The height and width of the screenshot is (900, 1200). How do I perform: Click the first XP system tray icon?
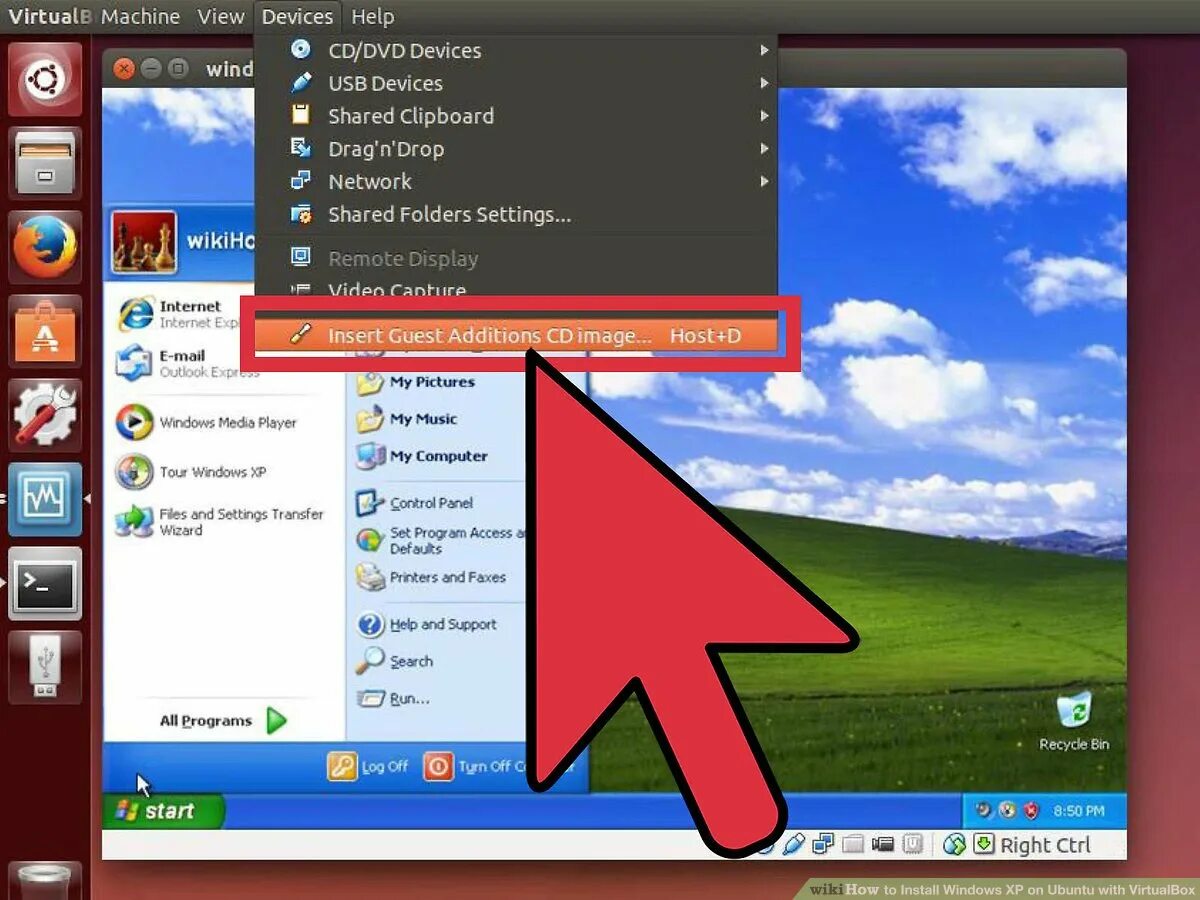click(x=984, y=811)
